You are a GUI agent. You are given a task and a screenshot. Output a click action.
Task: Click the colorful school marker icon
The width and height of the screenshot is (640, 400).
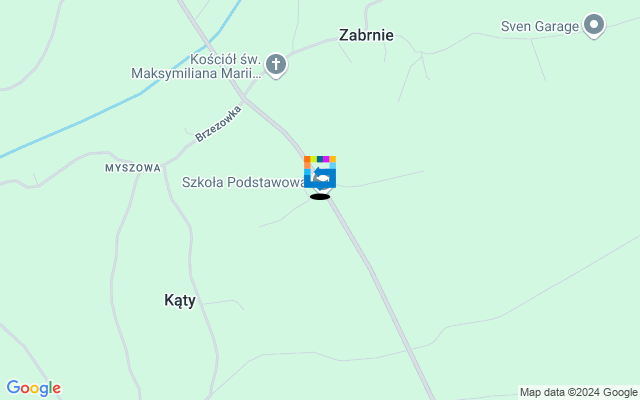tap(320, 172)
